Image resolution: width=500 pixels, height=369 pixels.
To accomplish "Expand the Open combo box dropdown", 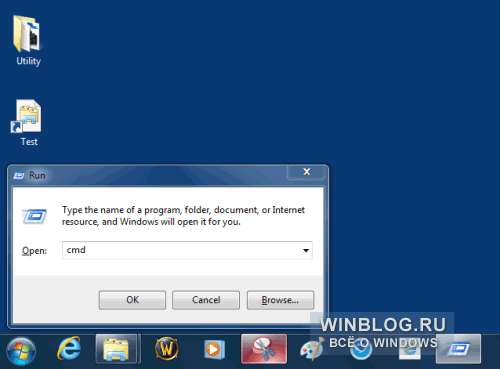I will pos(306,250).
